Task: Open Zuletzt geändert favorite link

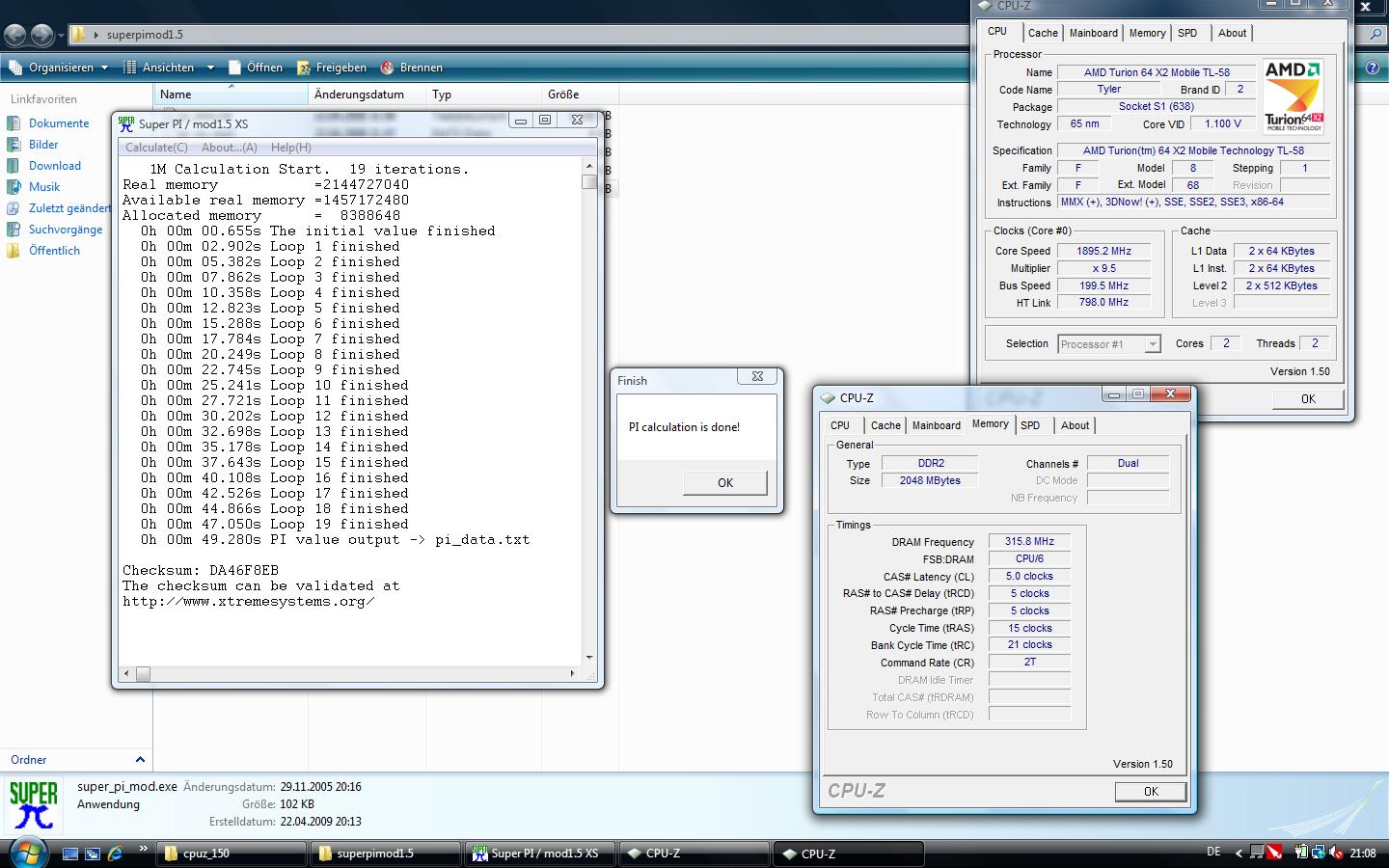Action: click(69, 208)
